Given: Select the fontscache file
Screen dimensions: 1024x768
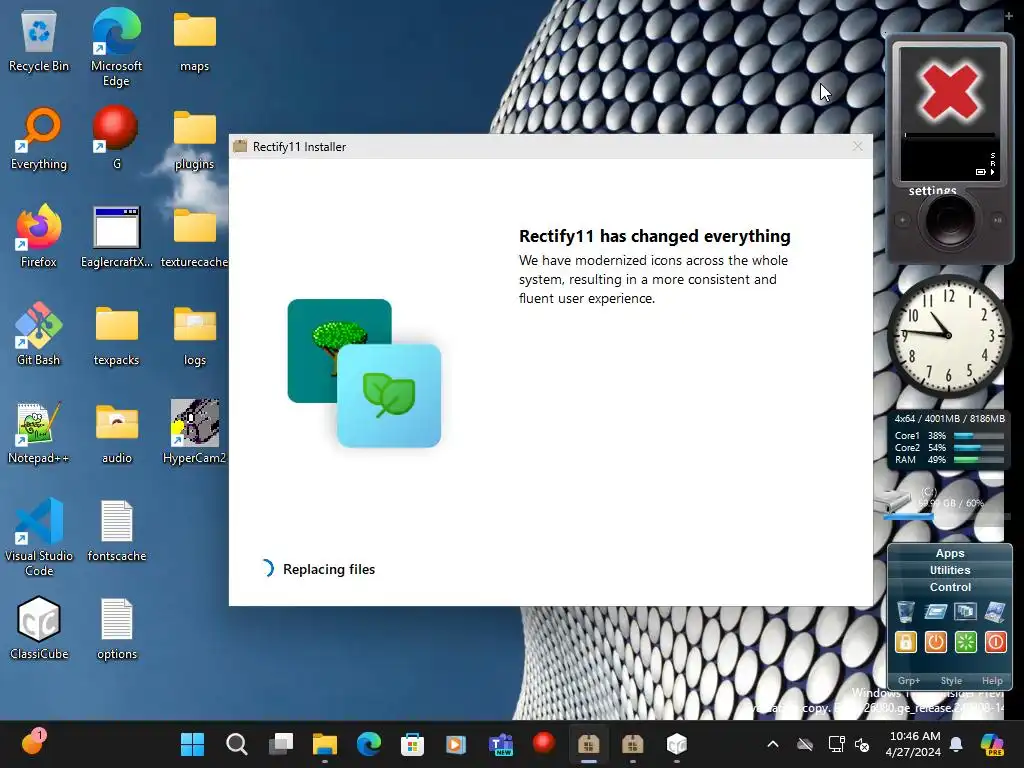Looking at the screenshot, I should point(116,530).
